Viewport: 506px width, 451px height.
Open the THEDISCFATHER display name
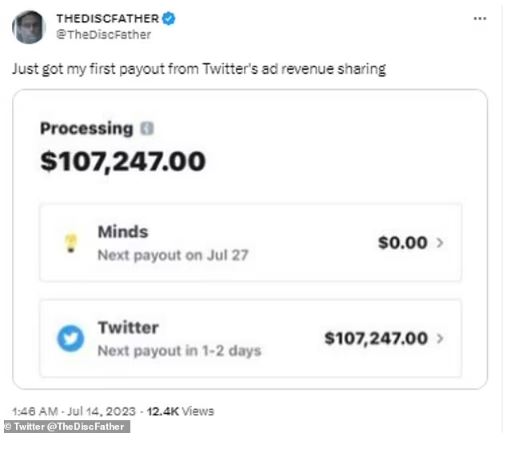[x=107, y=19]
